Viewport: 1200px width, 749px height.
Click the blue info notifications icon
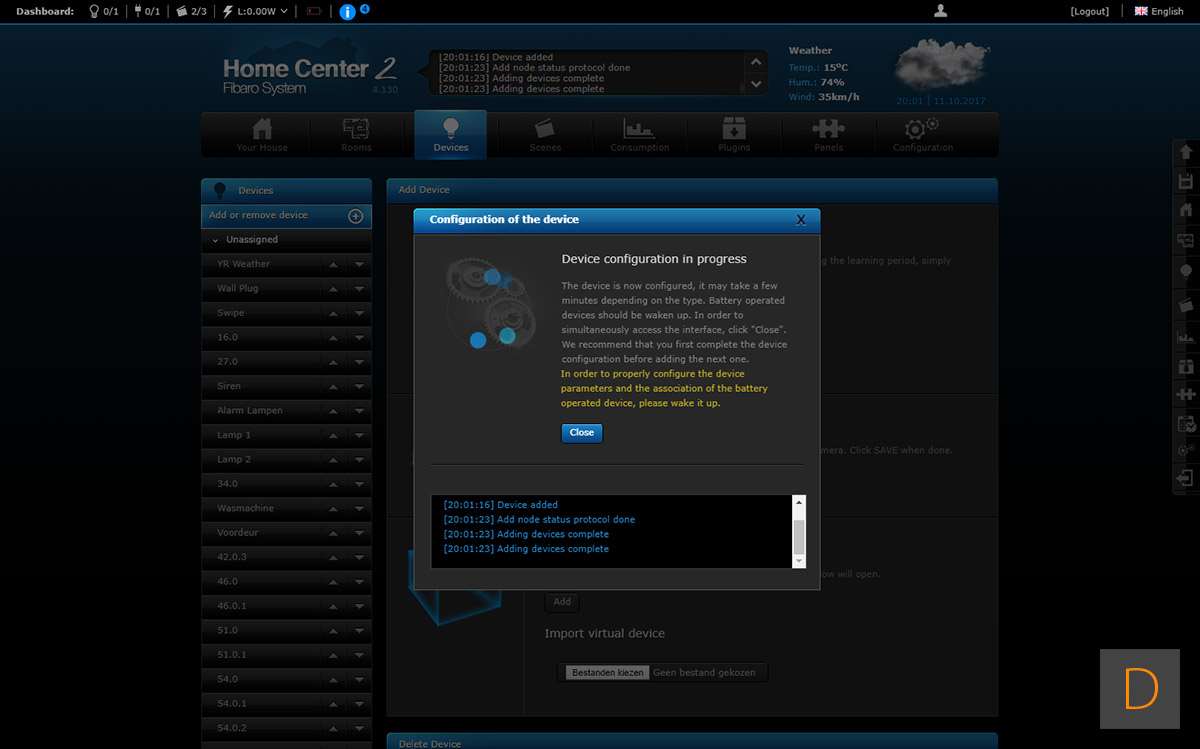coord(347,12)
